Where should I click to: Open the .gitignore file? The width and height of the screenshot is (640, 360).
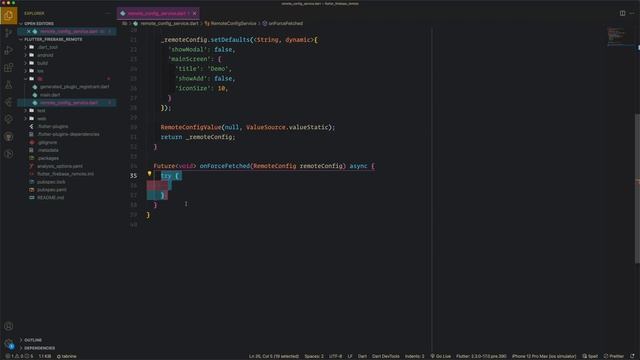(47, 142)
